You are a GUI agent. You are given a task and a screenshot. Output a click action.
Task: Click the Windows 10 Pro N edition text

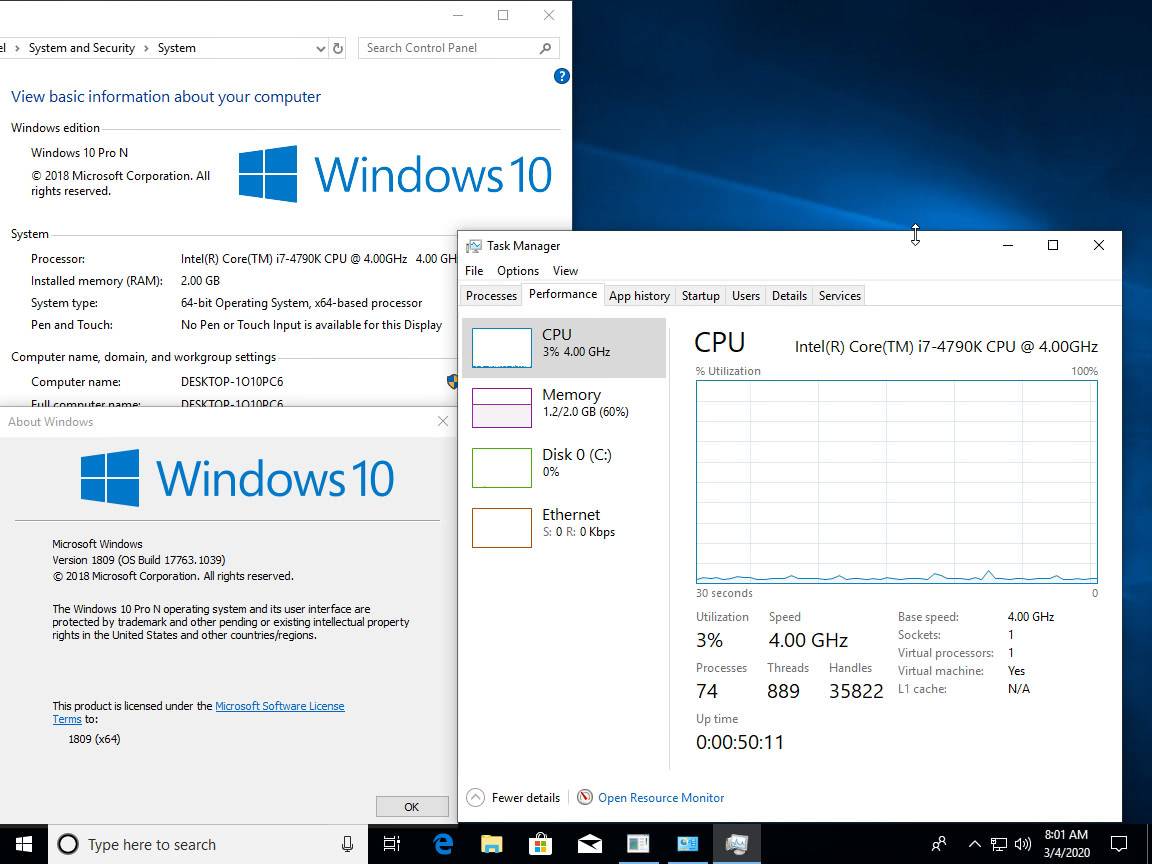79,153
